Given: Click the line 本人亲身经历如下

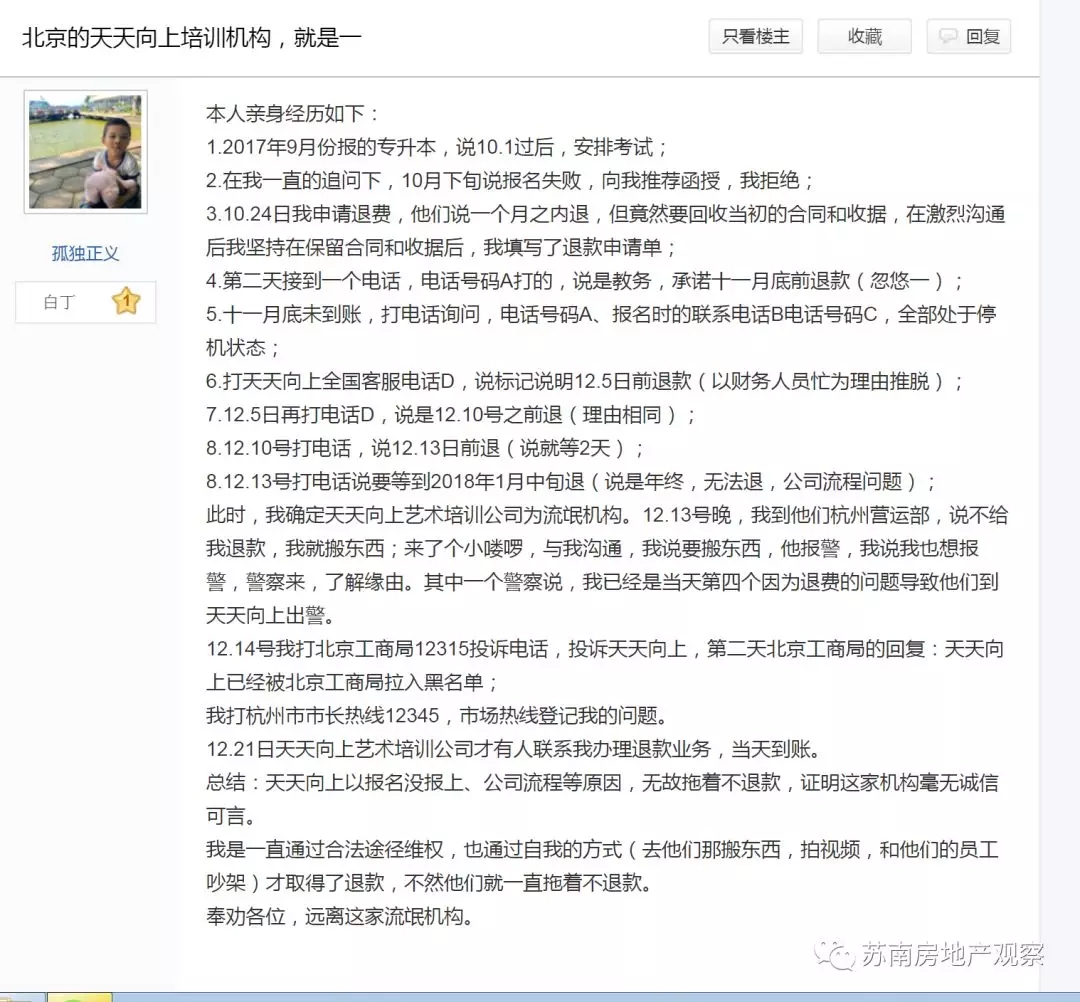Looking at the screenshot, I should click(292, 114).
